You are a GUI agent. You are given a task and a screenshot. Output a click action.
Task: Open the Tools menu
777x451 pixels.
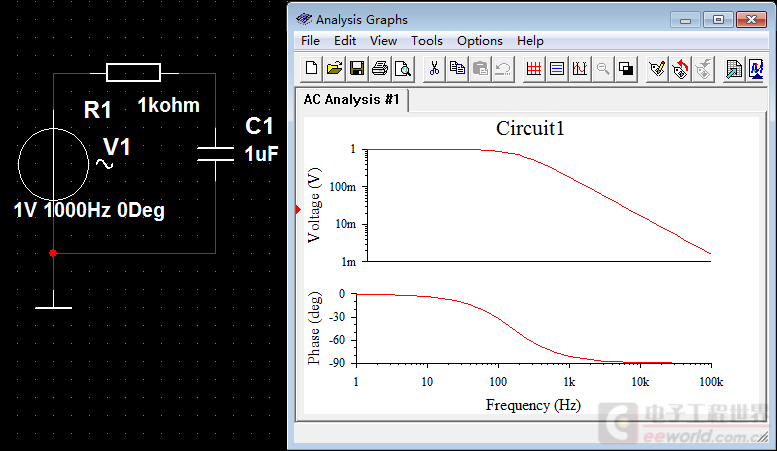click(x=427, y=41)
